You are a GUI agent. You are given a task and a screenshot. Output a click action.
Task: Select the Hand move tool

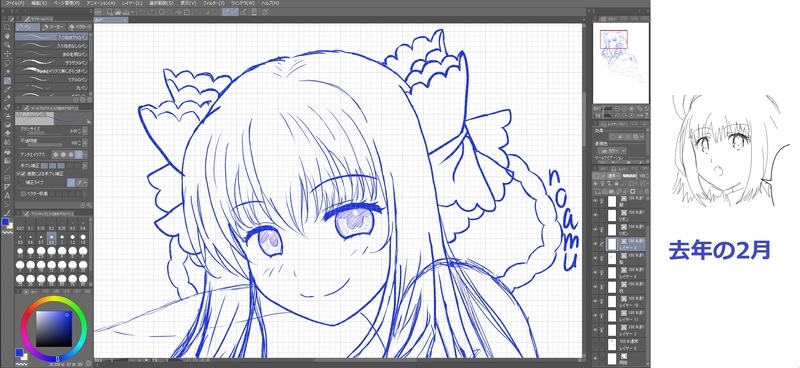tap(7, 36)
